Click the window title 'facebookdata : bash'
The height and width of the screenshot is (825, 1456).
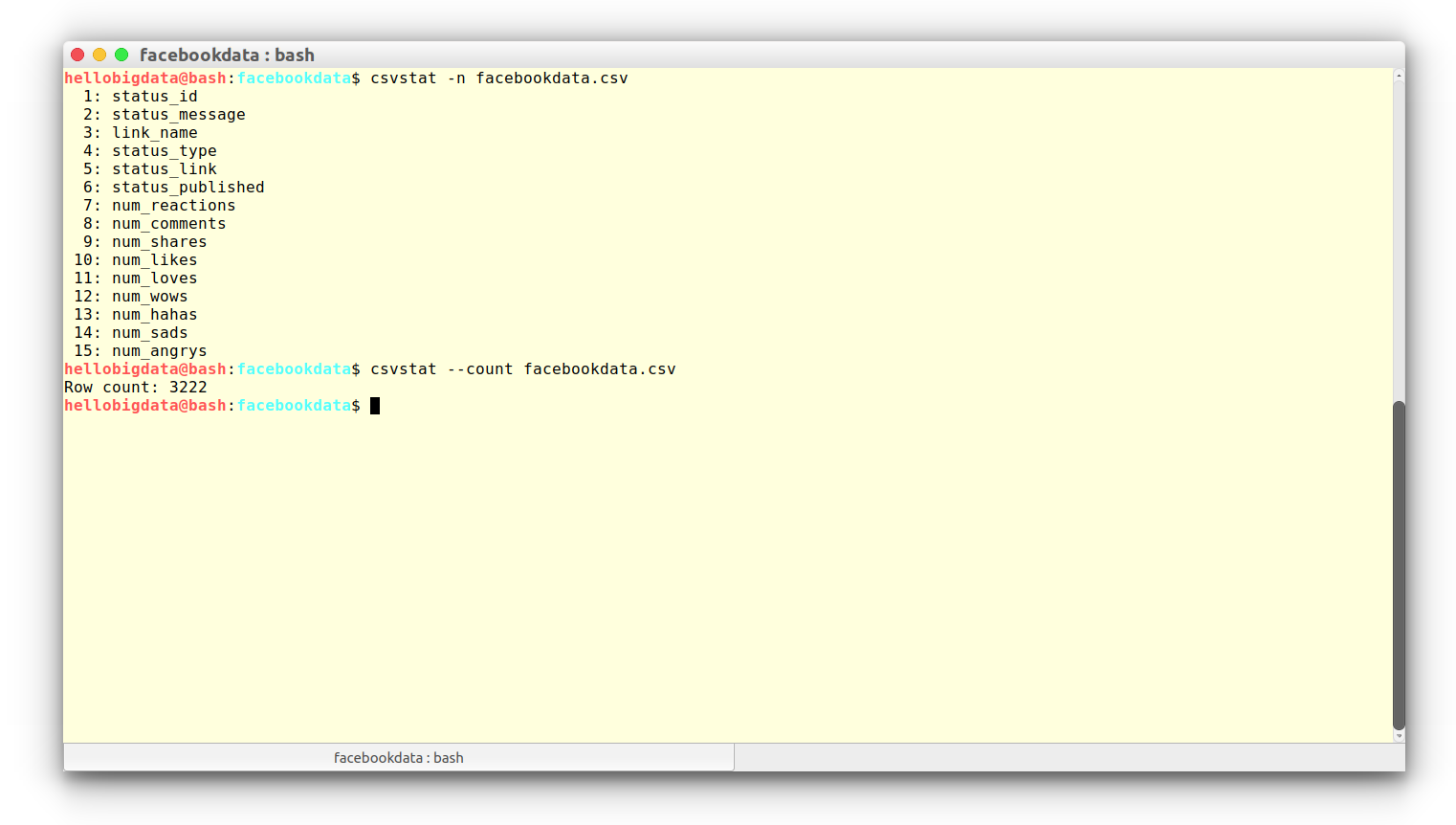pos(227,55)
